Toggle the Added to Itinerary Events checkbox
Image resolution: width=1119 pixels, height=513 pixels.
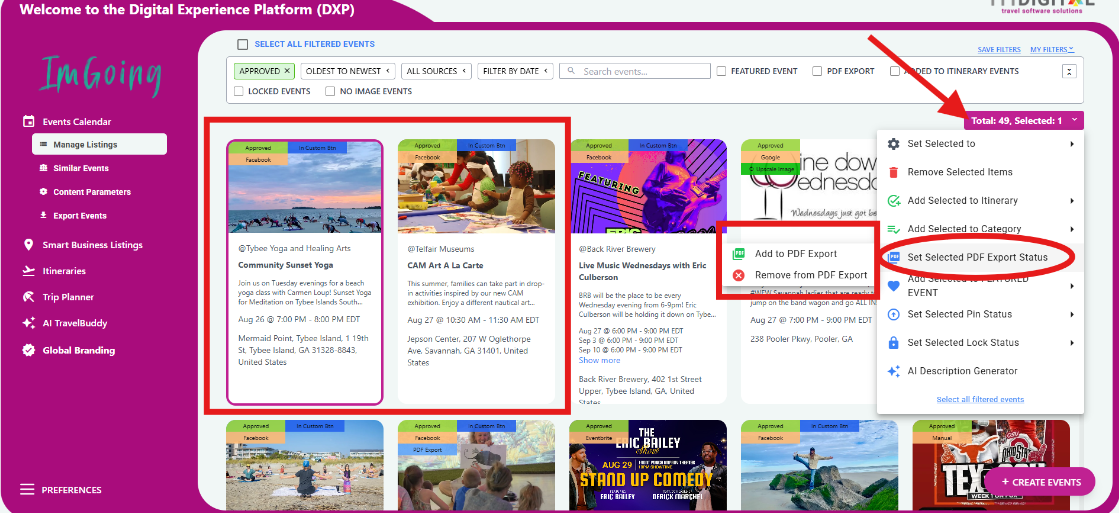[x=894, y=71]
